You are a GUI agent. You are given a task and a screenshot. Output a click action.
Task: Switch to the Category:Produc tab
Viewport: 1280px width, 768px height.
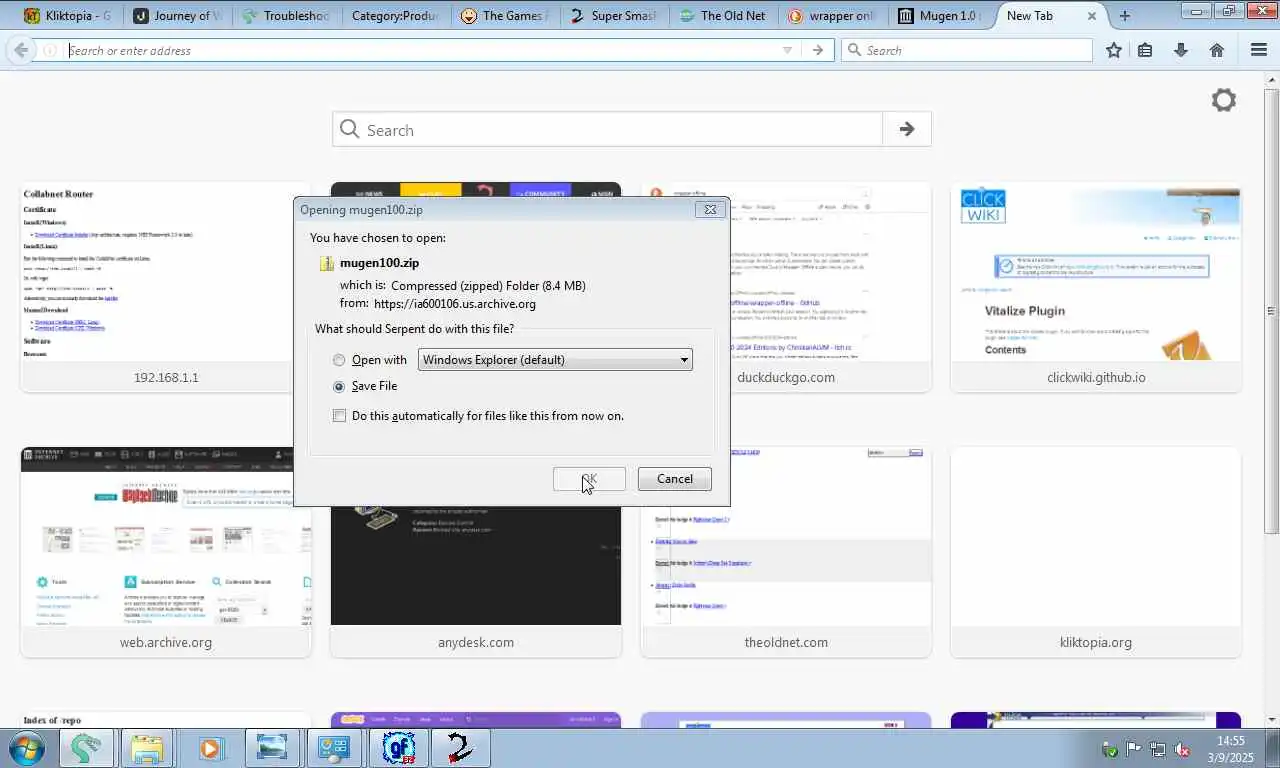pos(395,16)
